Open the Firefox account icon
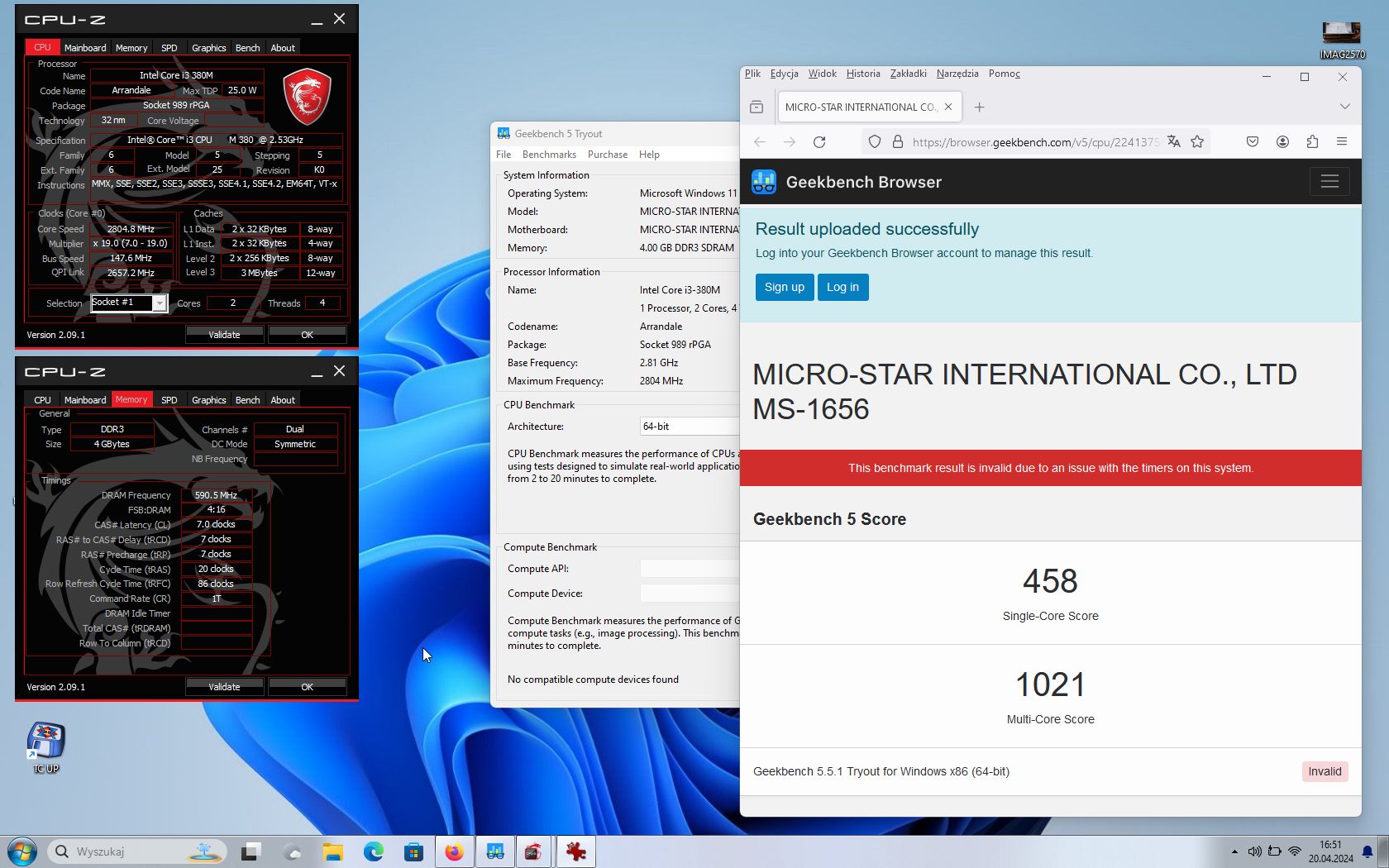Screen dimensions: 1389x868 point(1282,142)
